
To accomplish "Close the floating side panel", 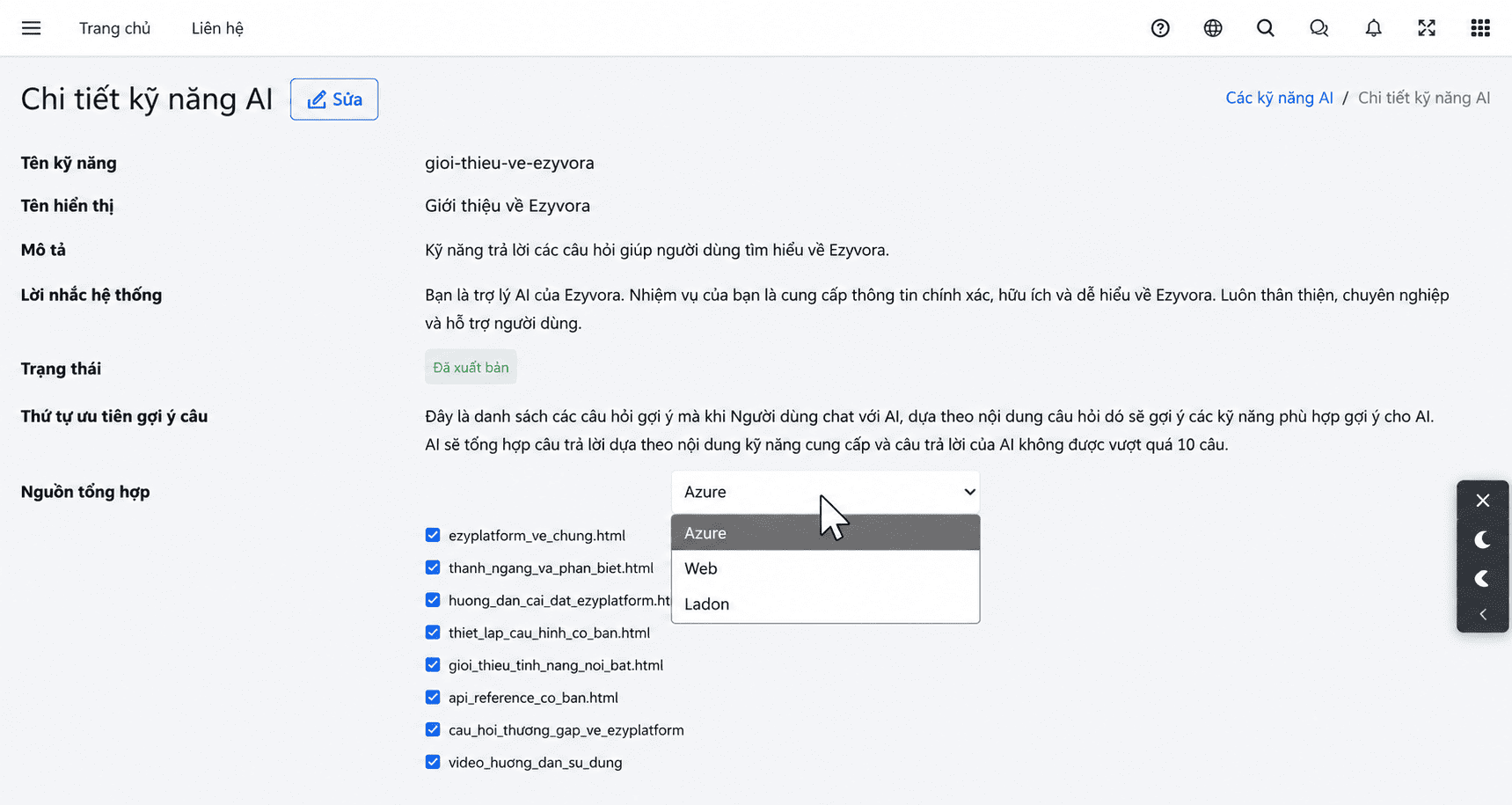I will [x=1483, y=501].
